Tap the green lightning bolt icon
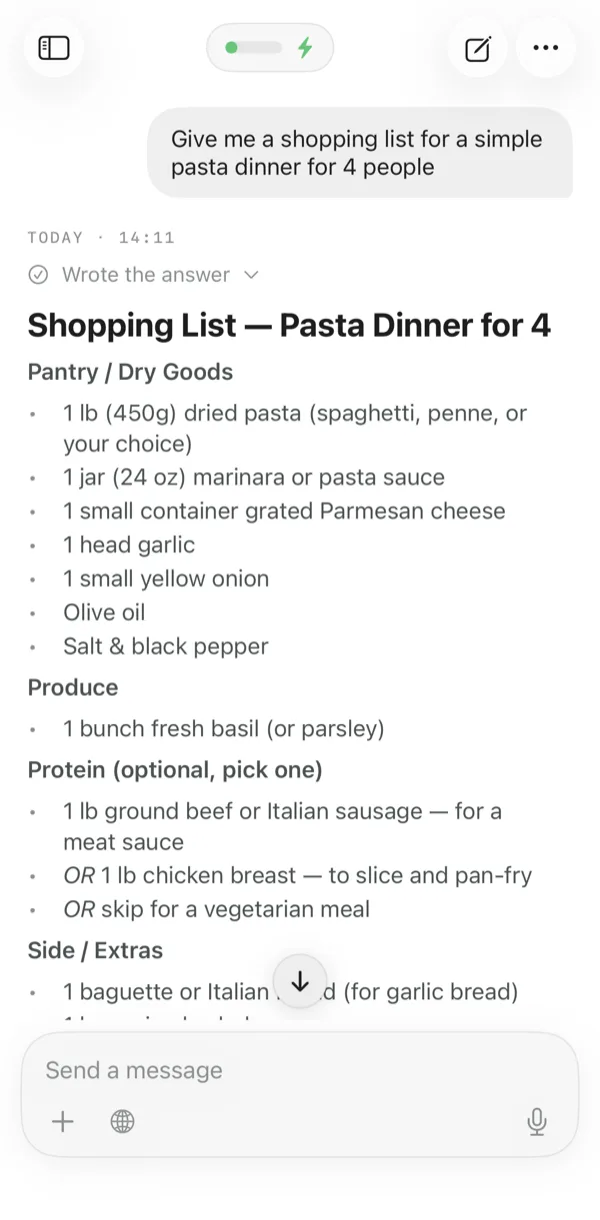The image size is (600, 1220). tap(306, 47)
